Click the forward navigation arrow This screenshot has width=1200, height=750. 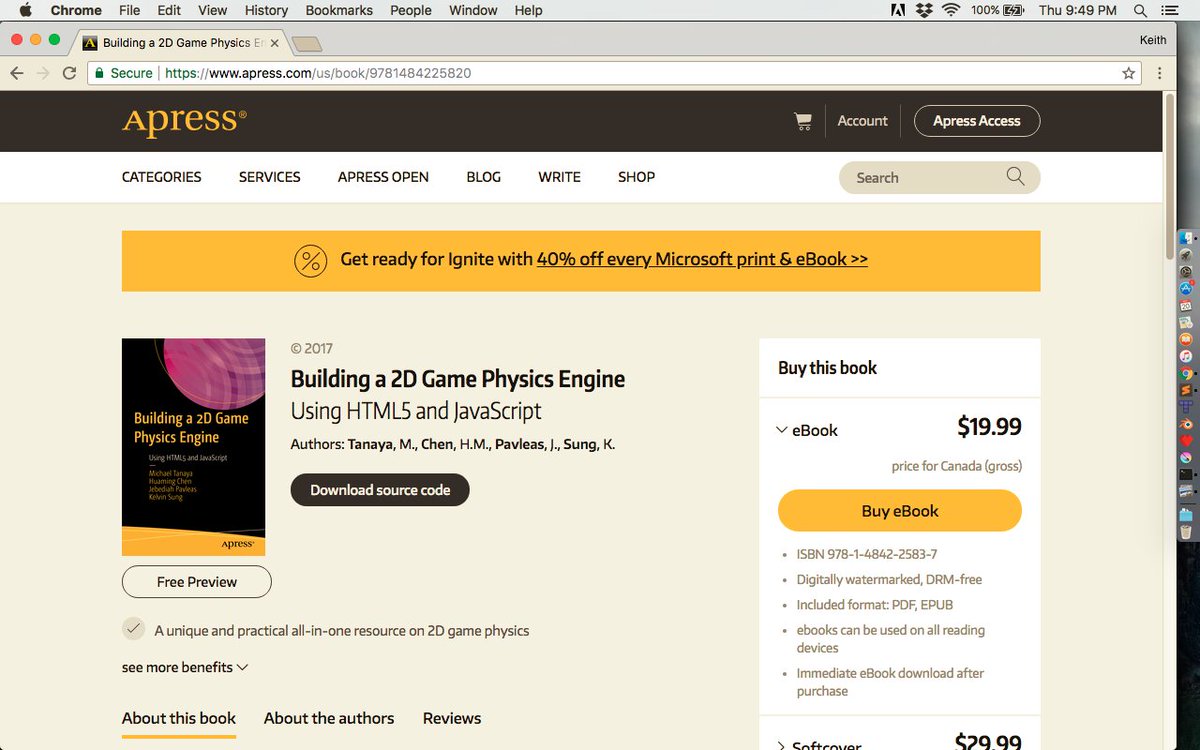pyautogui.click(x=43, y=73)
